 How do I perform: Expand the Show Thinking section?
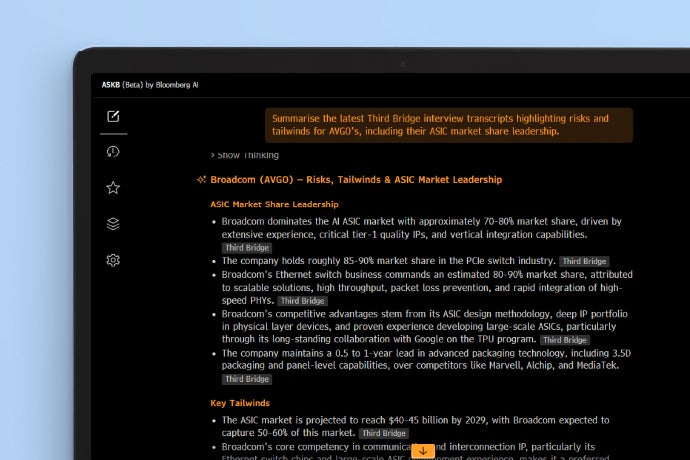point(244,155)
